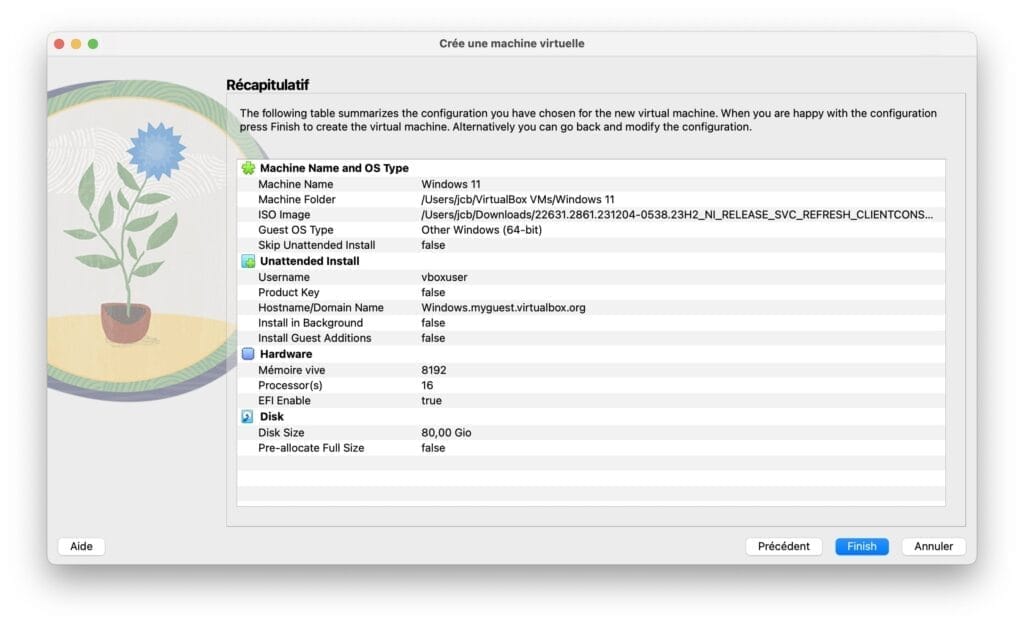
Task: Minimize the window with the yellow button
Action: click(76, 44)
